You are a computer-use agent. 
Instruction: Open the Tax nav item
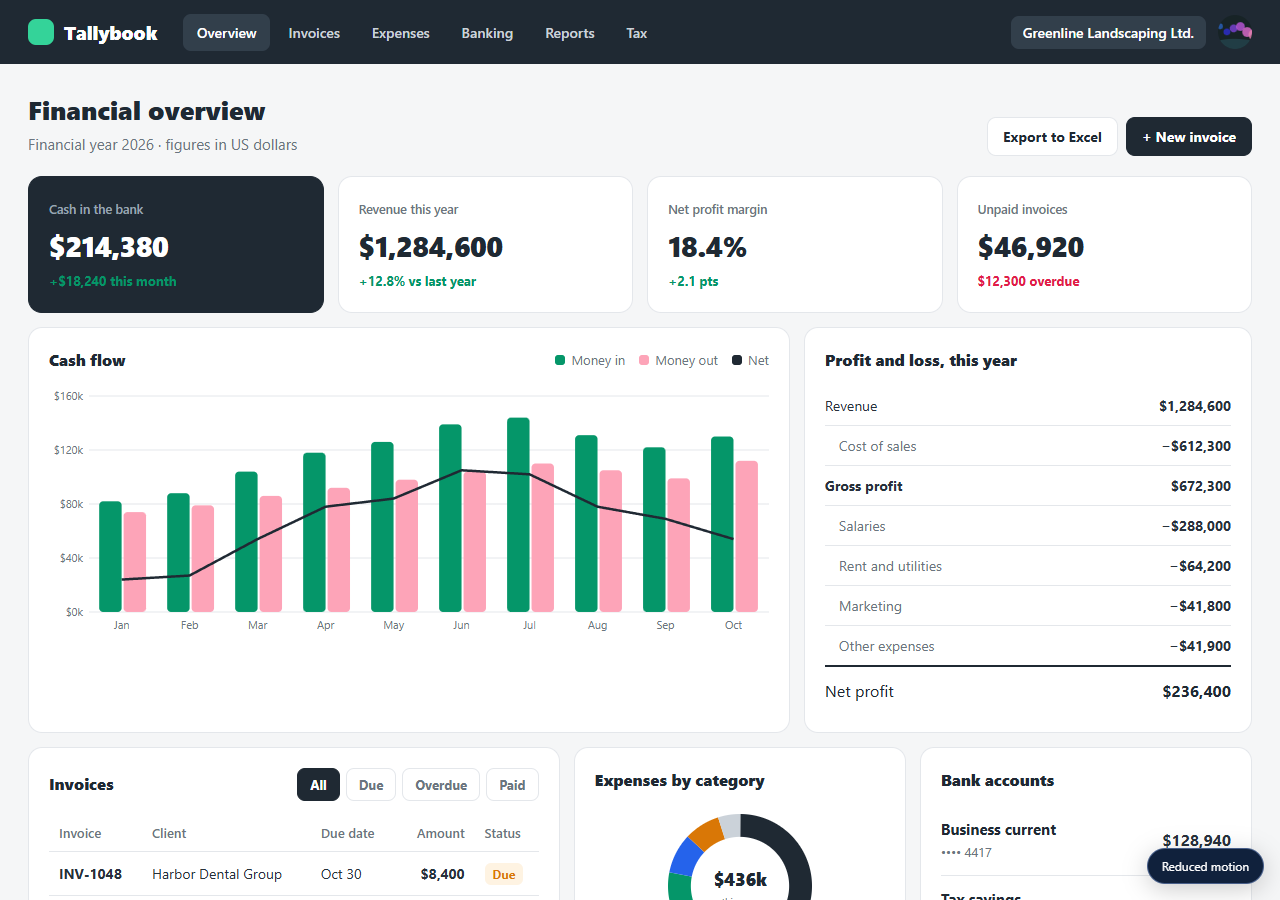pos(637,33)
